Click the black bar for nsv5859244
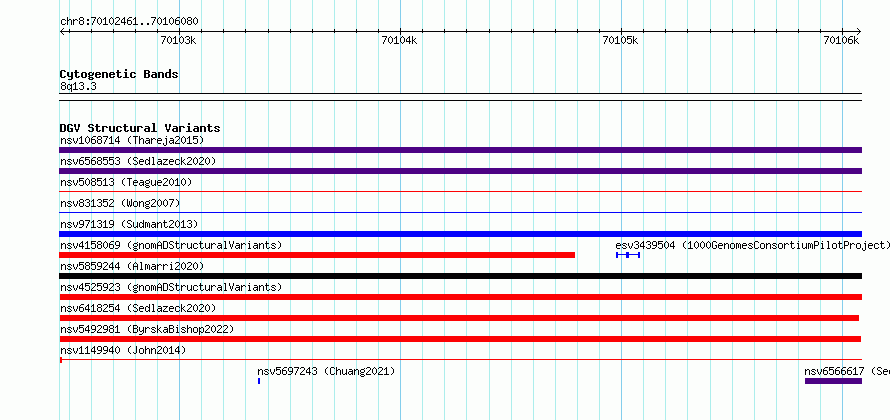This screenshot has height=420, width=890. [460, 276]
